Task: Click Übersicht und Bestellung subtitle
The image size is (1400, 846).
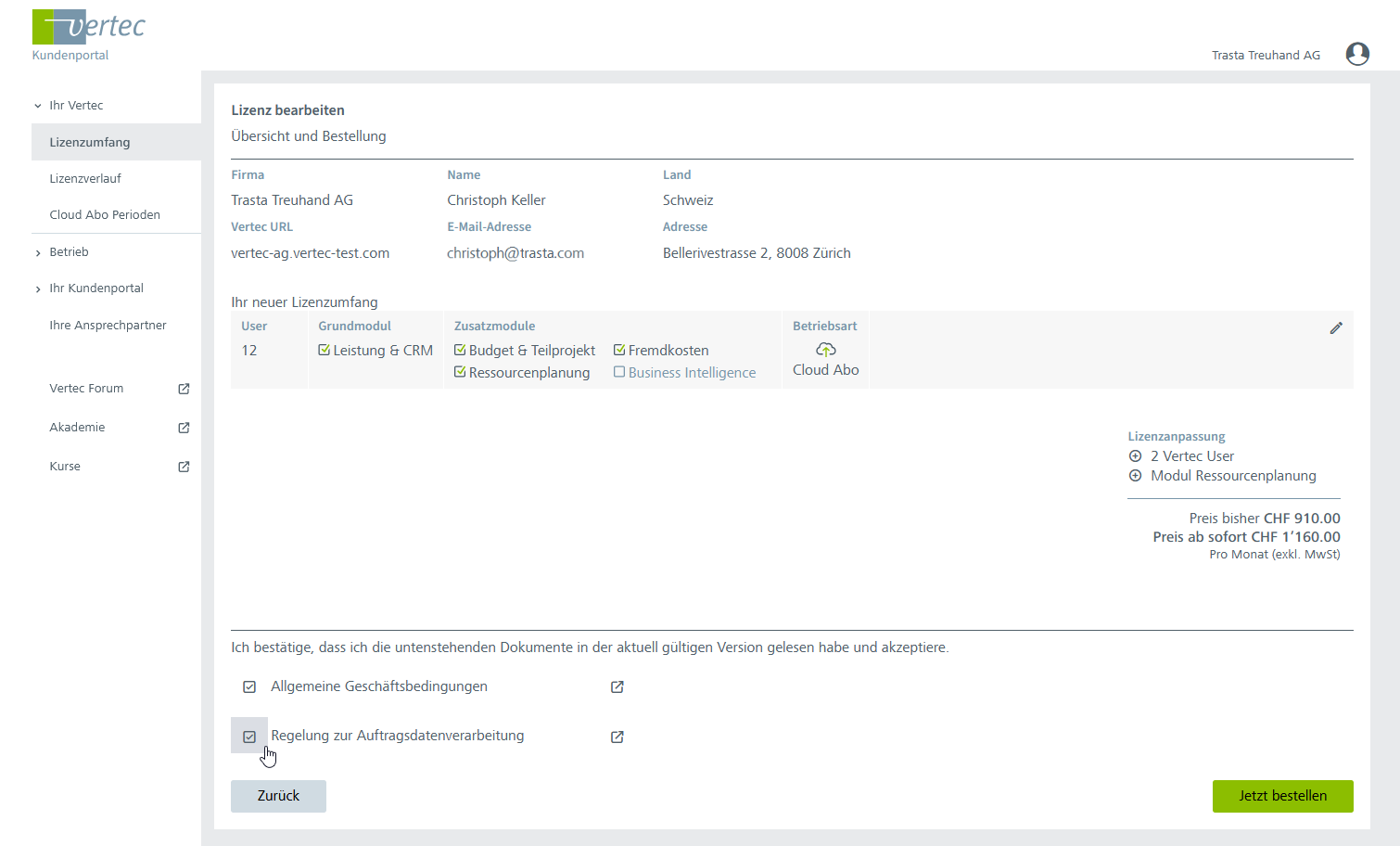Action: (309, 135)
